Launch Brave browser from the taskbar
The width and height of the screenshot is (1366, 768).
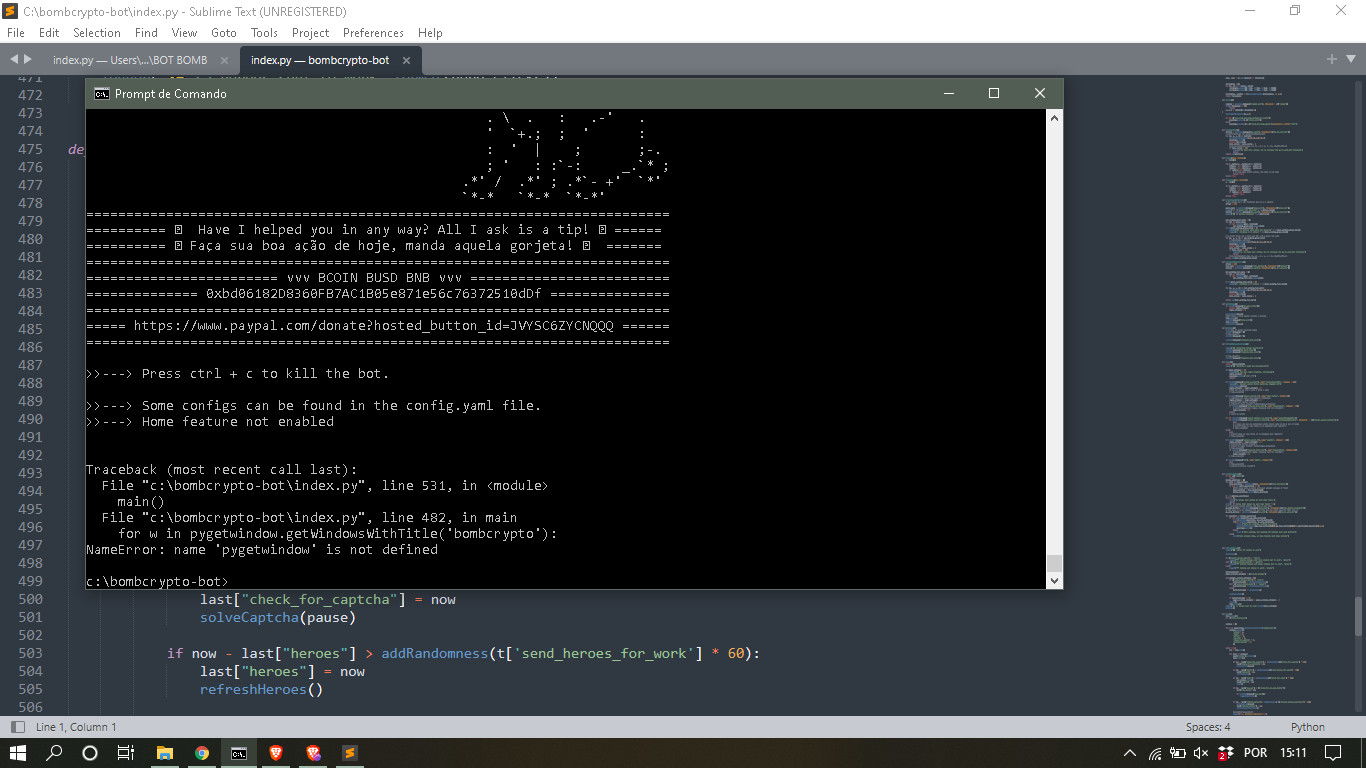[275, 751]
